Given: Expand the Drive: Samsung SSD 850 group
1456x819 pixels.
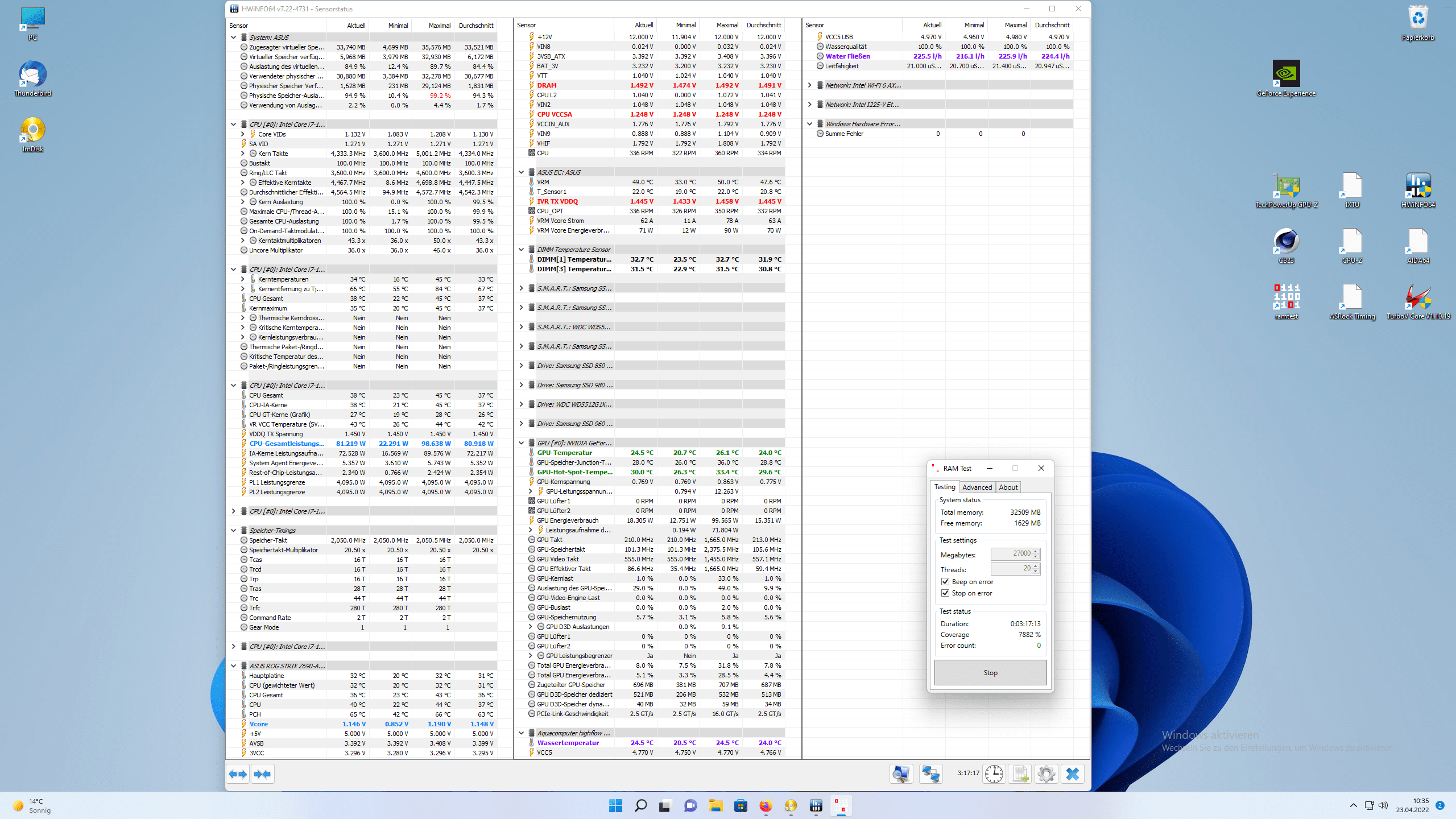Looking at the screenshot, I should point(521,366).
